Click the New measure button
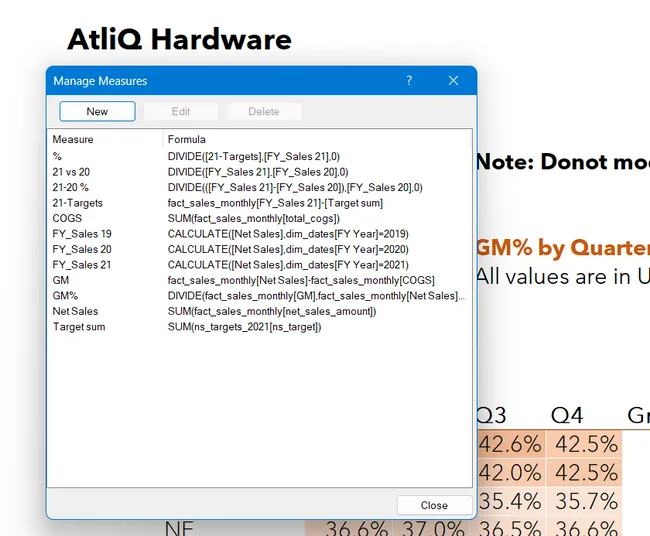 pos(97,111)
